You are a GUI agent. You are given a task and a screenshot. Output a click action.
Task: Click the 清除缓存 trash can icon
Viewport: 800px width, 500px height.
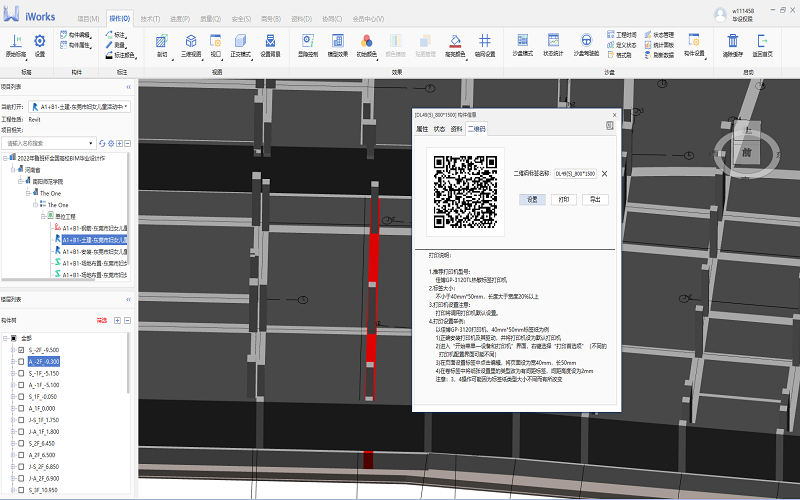pyautogui.click(x=733, y=40)
